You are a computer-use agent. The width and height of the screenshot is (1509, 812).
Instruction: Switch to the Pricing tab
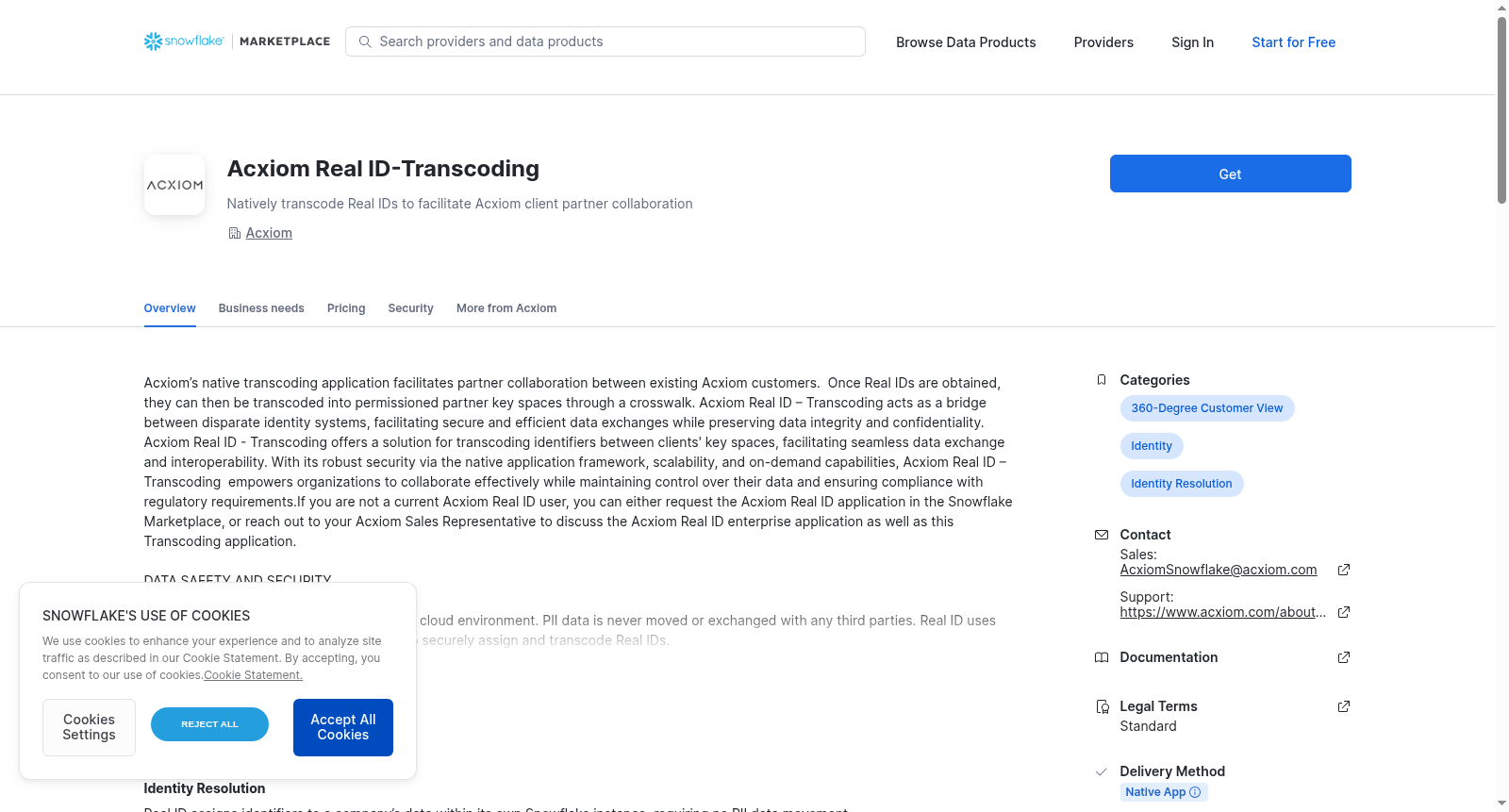point(346,308)
